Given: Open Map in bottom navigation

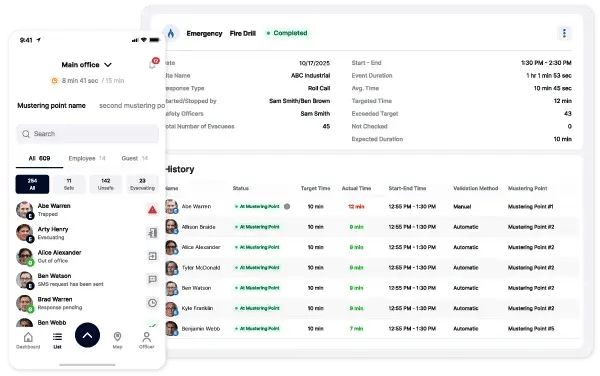Looking at the screenshot, I should pos(117,340).
